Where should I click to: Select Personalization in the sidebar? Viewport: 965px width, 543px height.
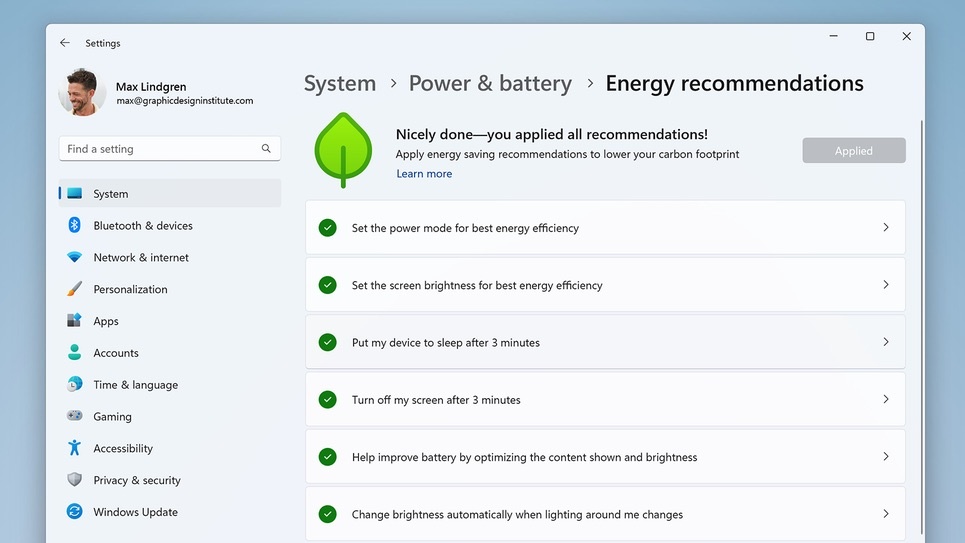tap(170, 289)
